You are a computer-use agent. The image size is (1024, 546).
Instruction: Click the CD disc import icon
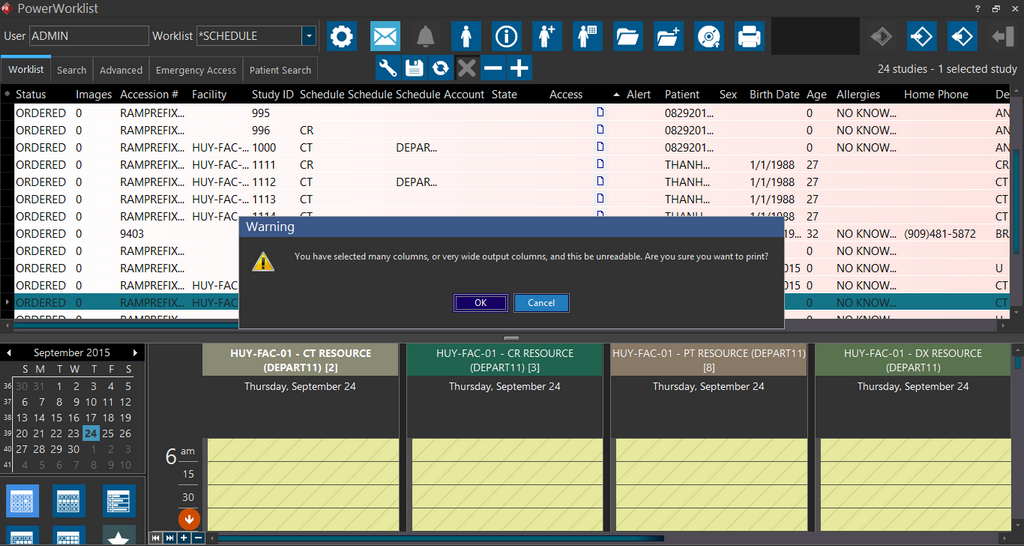[709, 37]
